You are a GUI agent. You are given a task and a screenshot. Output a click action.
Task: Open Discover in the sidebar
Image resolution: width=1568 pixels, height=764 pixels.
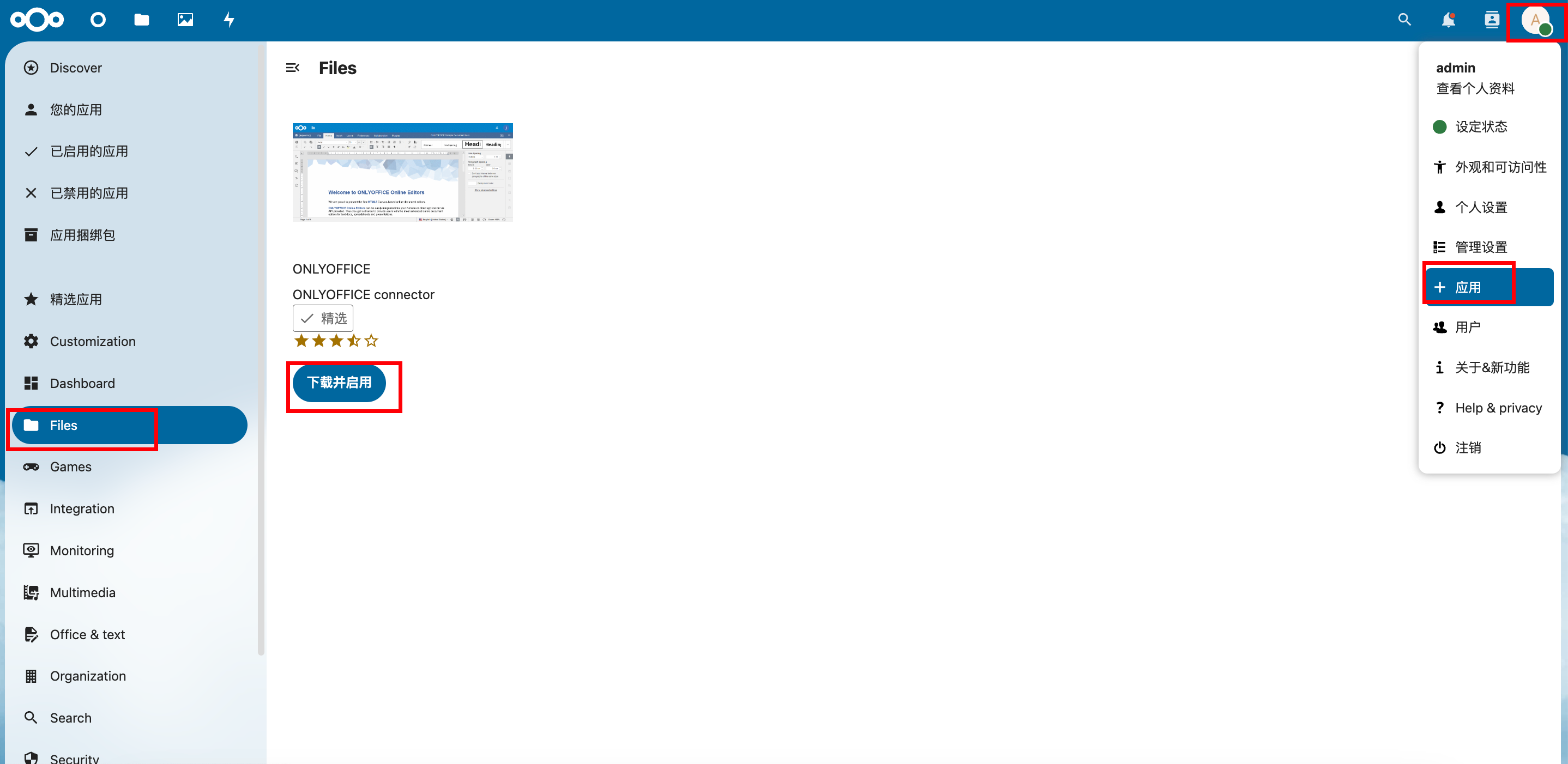(129, 68)
